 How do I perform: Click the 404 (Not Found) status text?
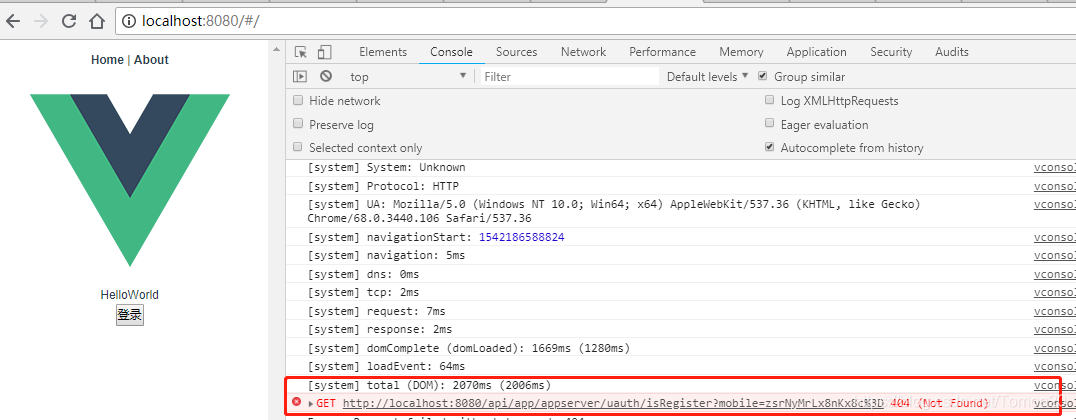pyautogui.click(x=941, y=403)
